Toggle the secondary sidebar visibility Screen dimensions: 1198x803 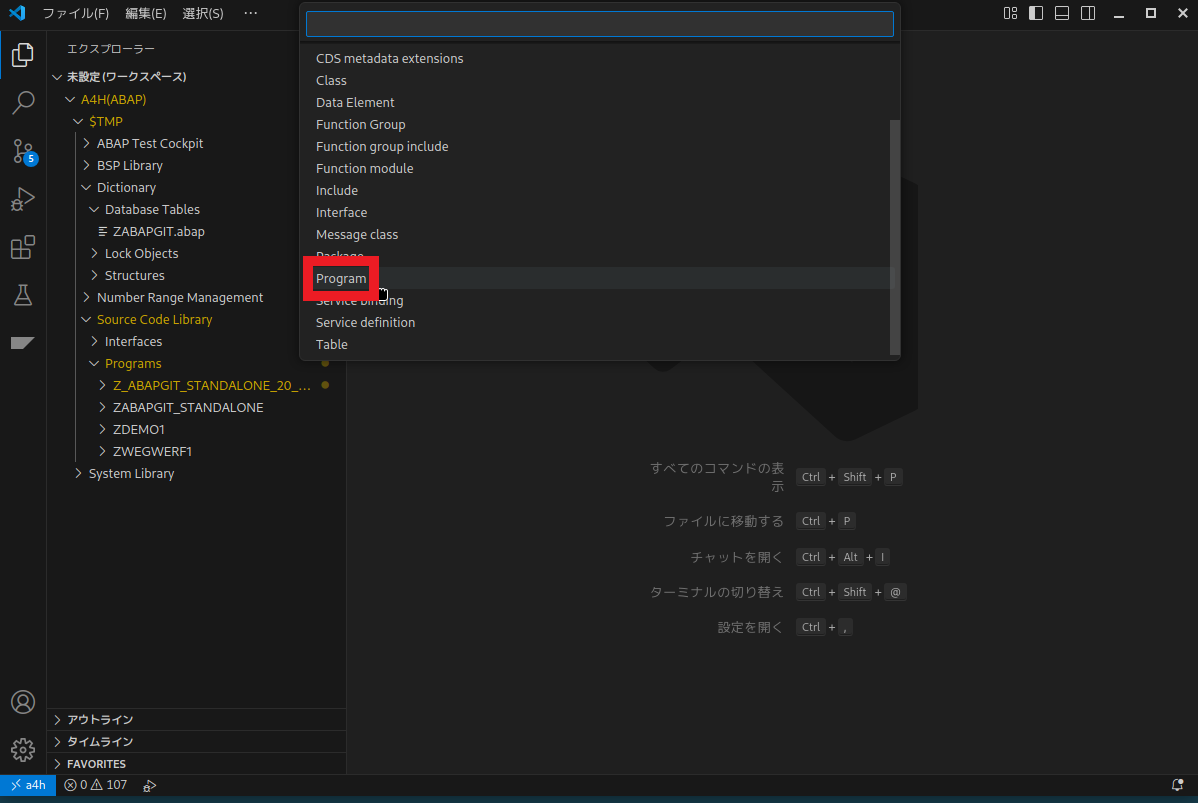[1087, 13]
